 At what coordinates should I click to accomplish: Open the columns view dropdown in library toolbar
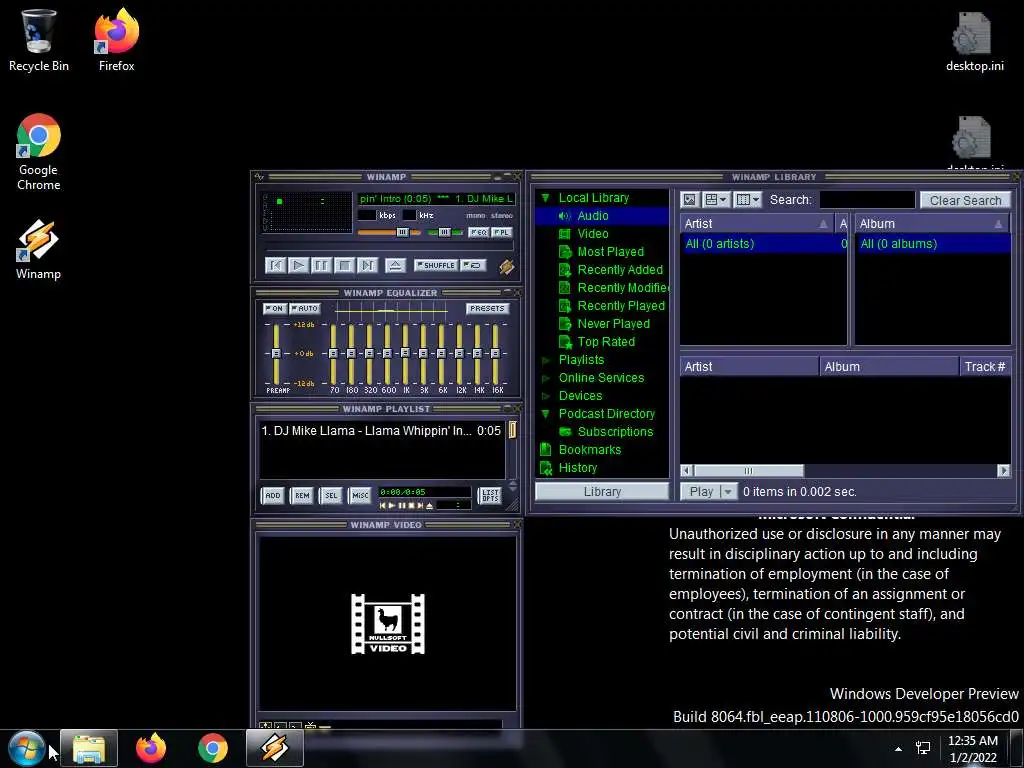coord(748,200)
